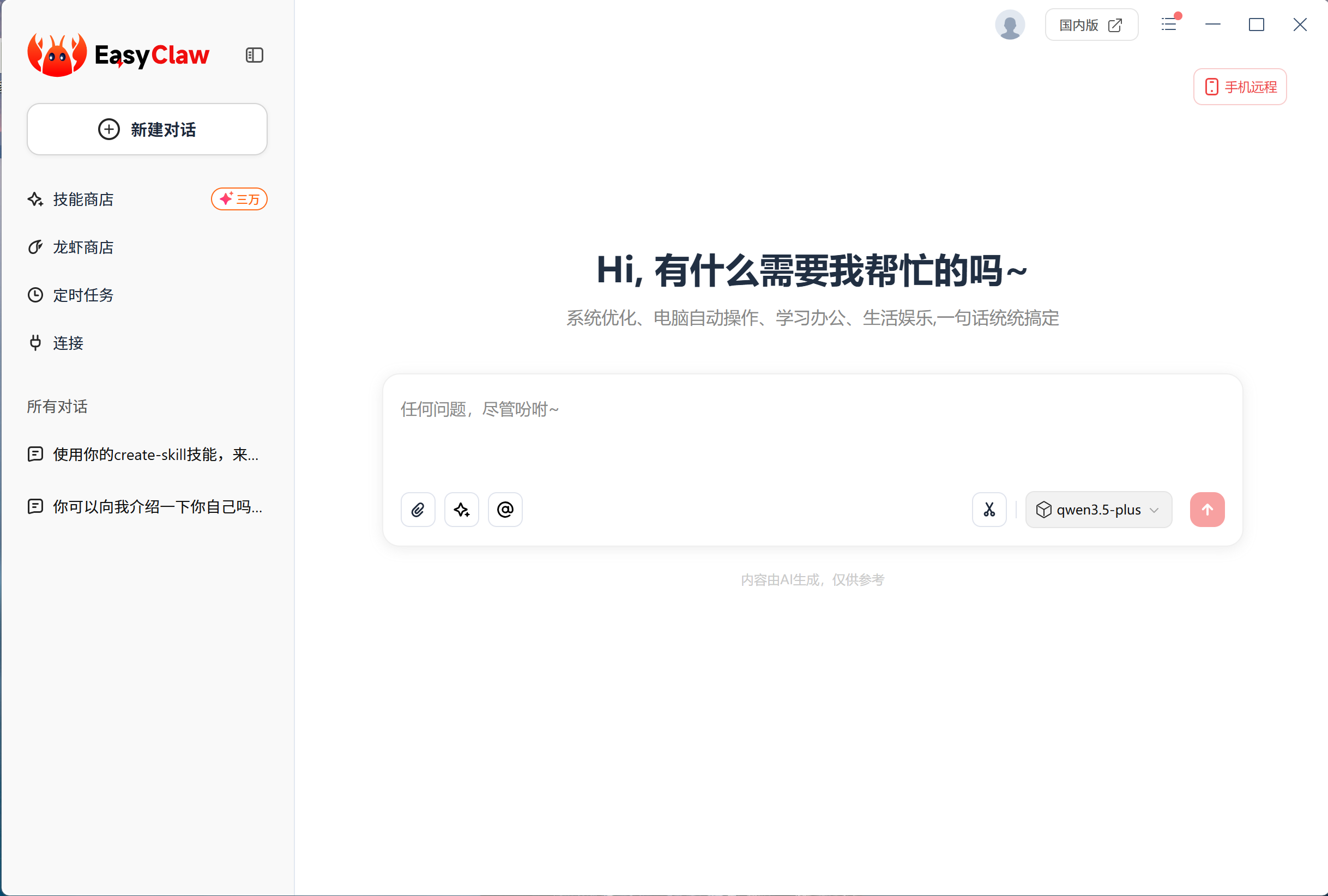This screenshot has height=896, width=1328.
Task: Open the user avatar profile
Action: point(1010,25)
